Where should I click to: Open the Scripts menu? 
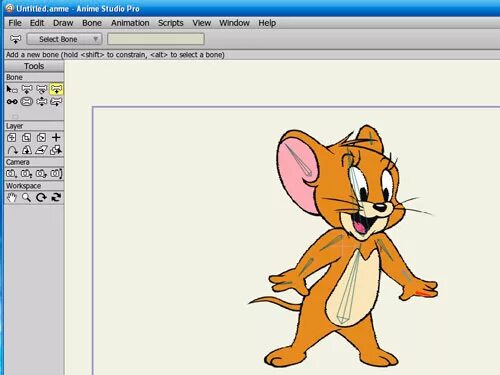pyautogui.click(x=171, y=23)
